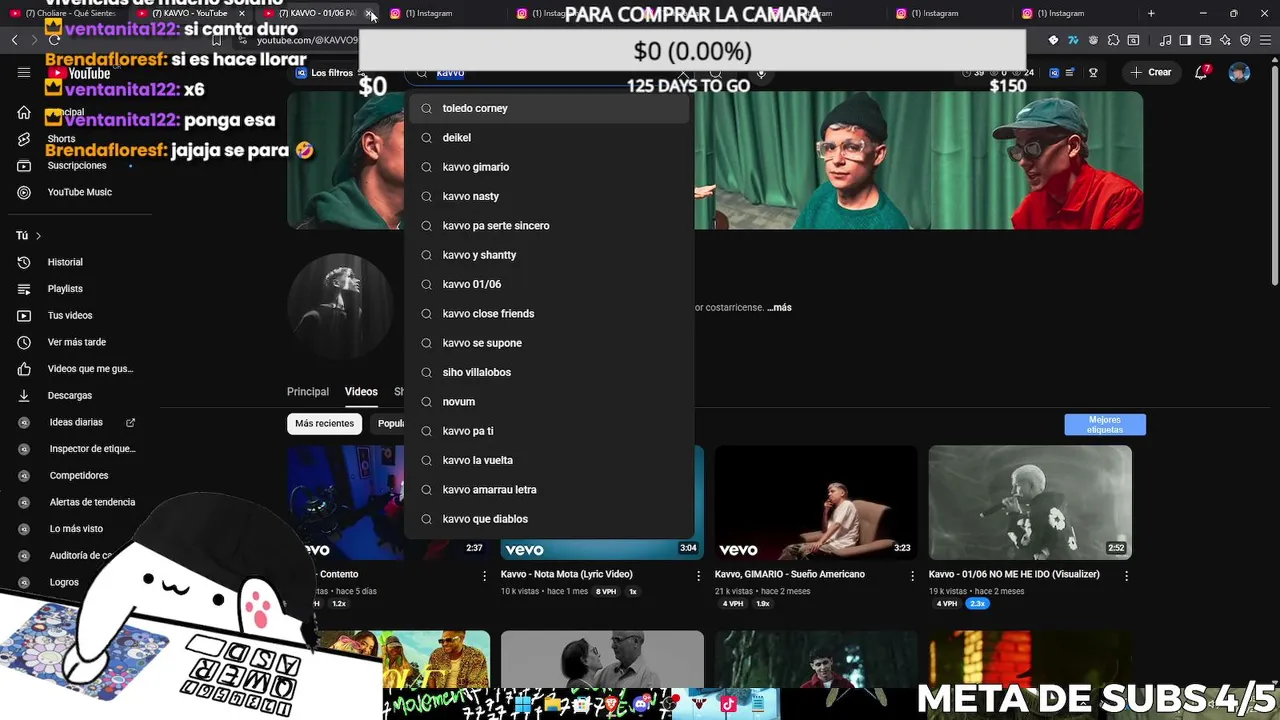Click the youtube.com/@KAVVO address bar
The height and width of the screenshot is (720, 1280).
tap(306, 40)
